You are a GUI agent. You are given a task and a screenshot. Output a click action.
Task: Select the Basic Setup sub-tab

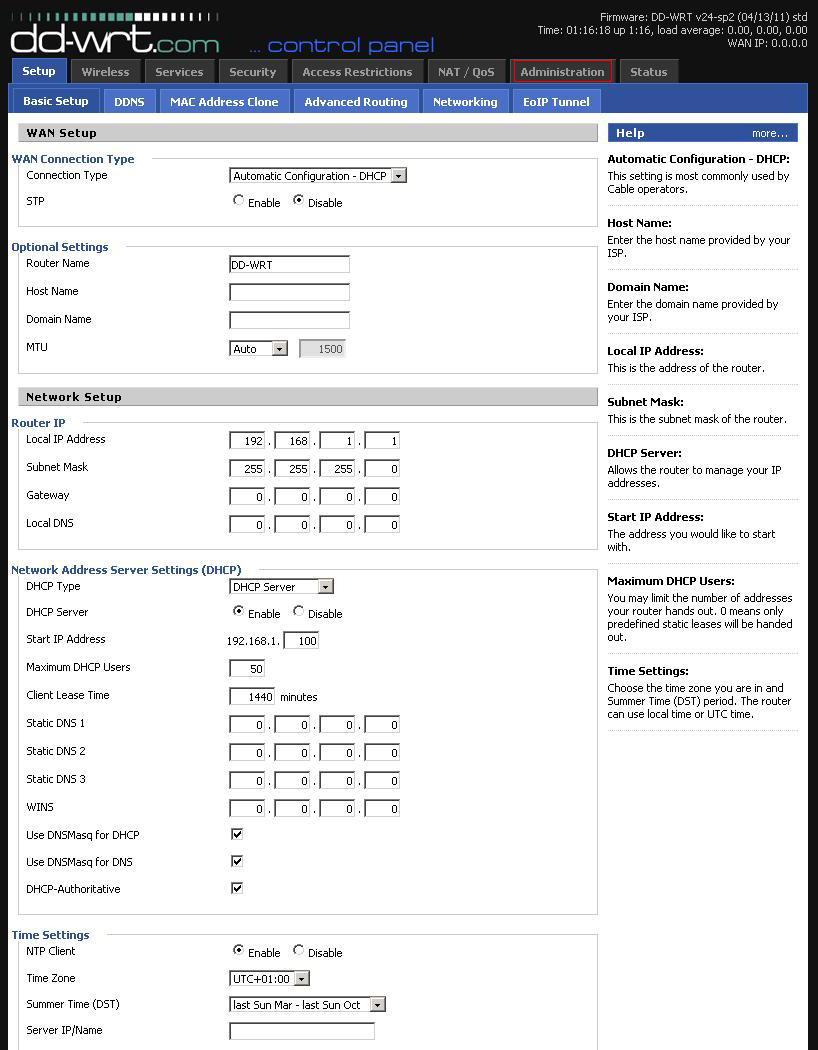tap(56, 101)
